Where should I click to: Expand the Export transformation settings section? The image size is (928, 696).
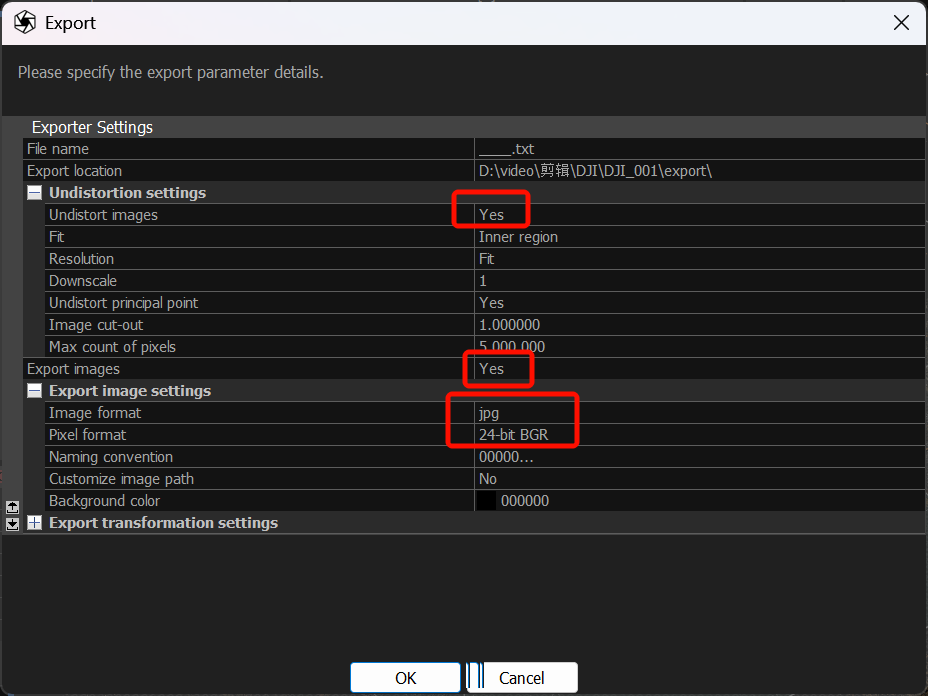[35, 523]
